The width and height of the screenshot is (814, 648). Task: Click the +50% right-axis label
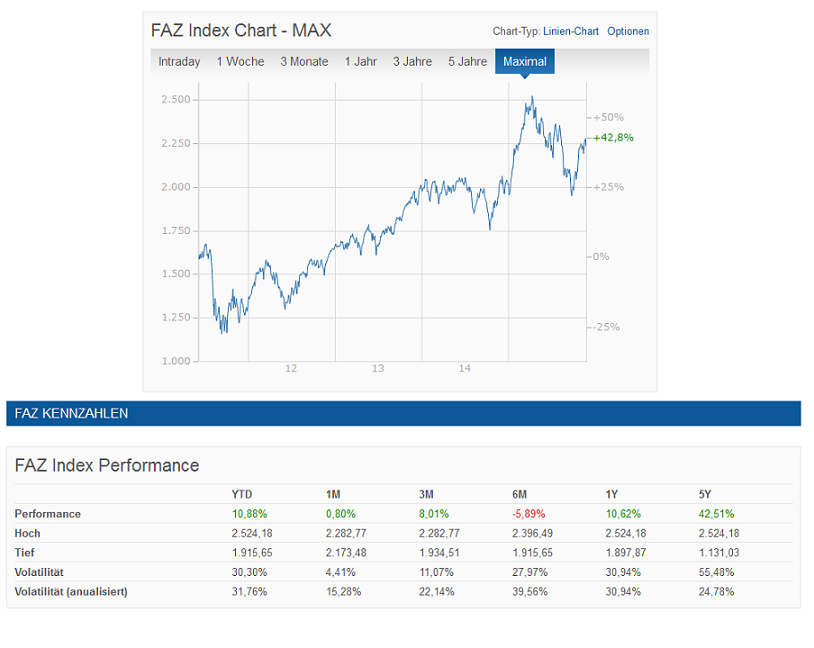608,117
